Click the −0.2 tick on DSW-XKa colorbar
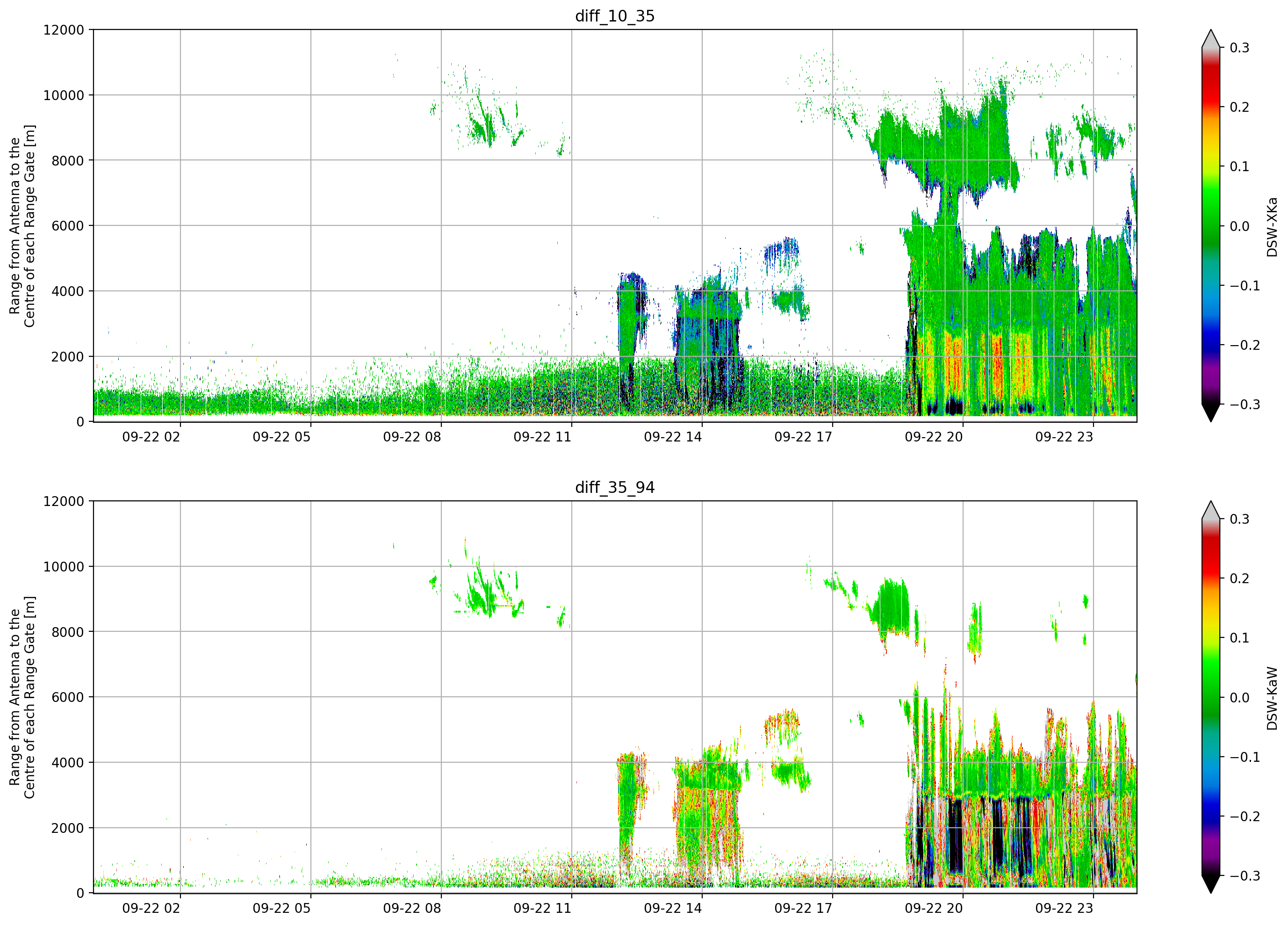Viewport: 1288px width, 925px height. [1244, 345]
